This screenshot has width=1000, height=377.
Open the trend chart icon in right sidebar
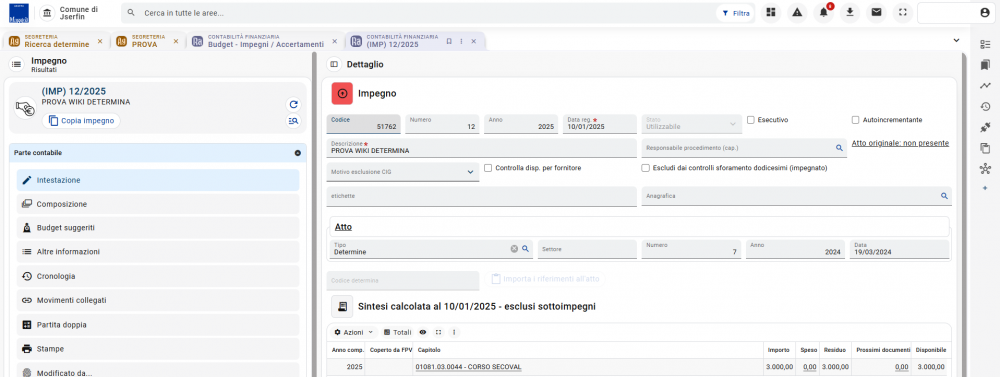985,85
